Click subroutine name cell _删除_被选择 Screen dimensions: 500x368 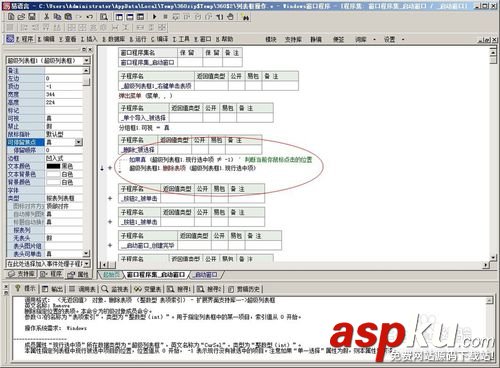[x=138, y=150]
